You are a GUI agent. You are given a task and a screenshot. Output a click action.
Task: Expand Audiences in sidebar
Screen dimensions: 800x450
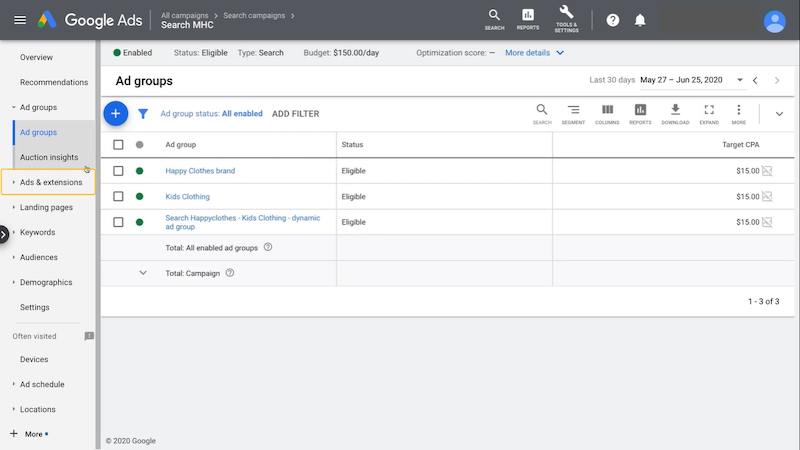pos(14,257)
